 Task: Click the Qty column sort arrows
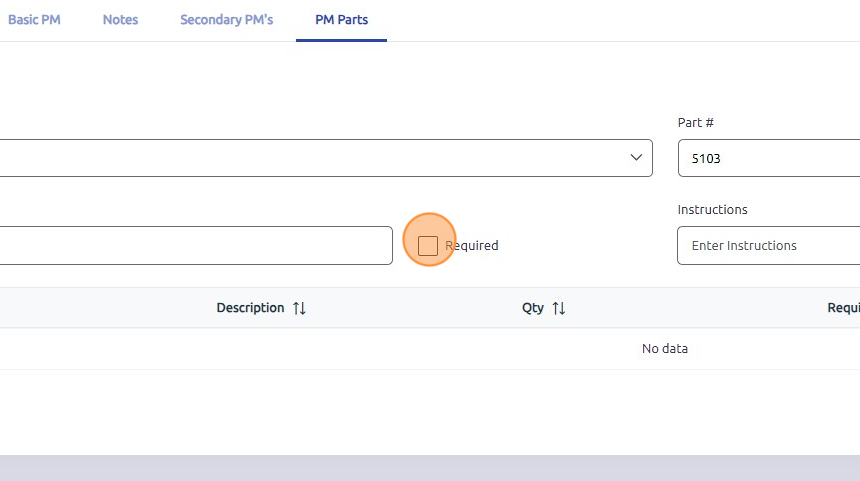click(x=559, y=308)
